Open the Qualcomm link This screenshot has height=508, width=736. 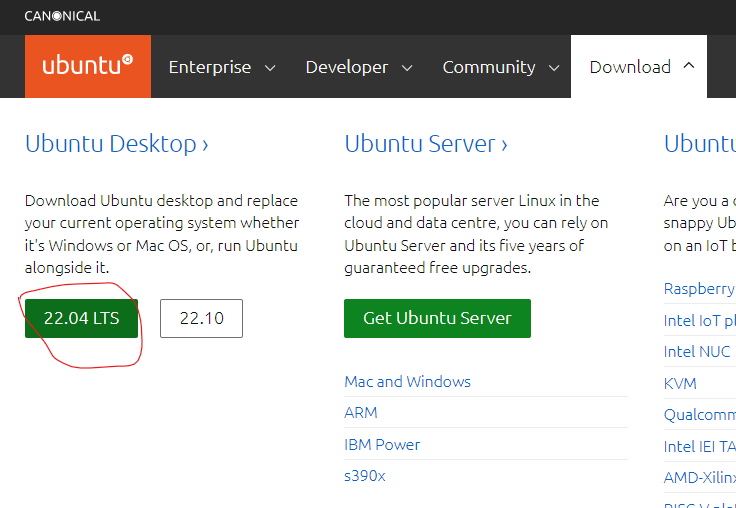pyautogui.click(x=699, y=415)
